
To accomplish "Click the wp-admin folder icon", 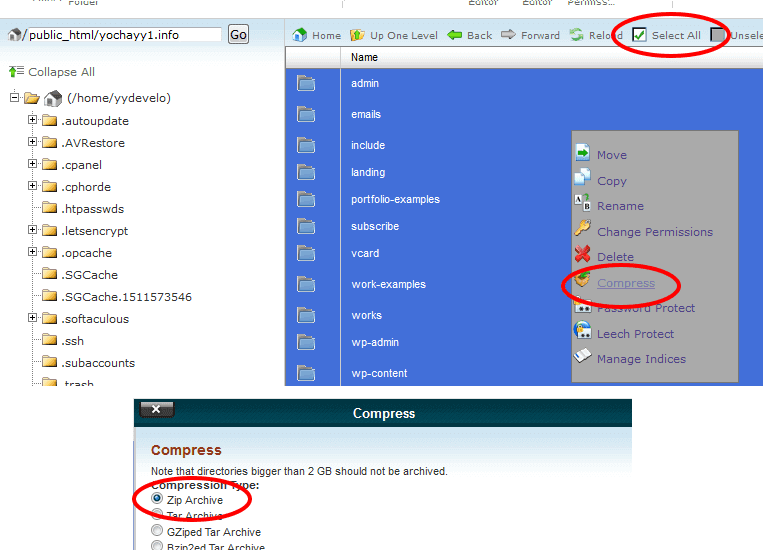I will tap(306, 342).
